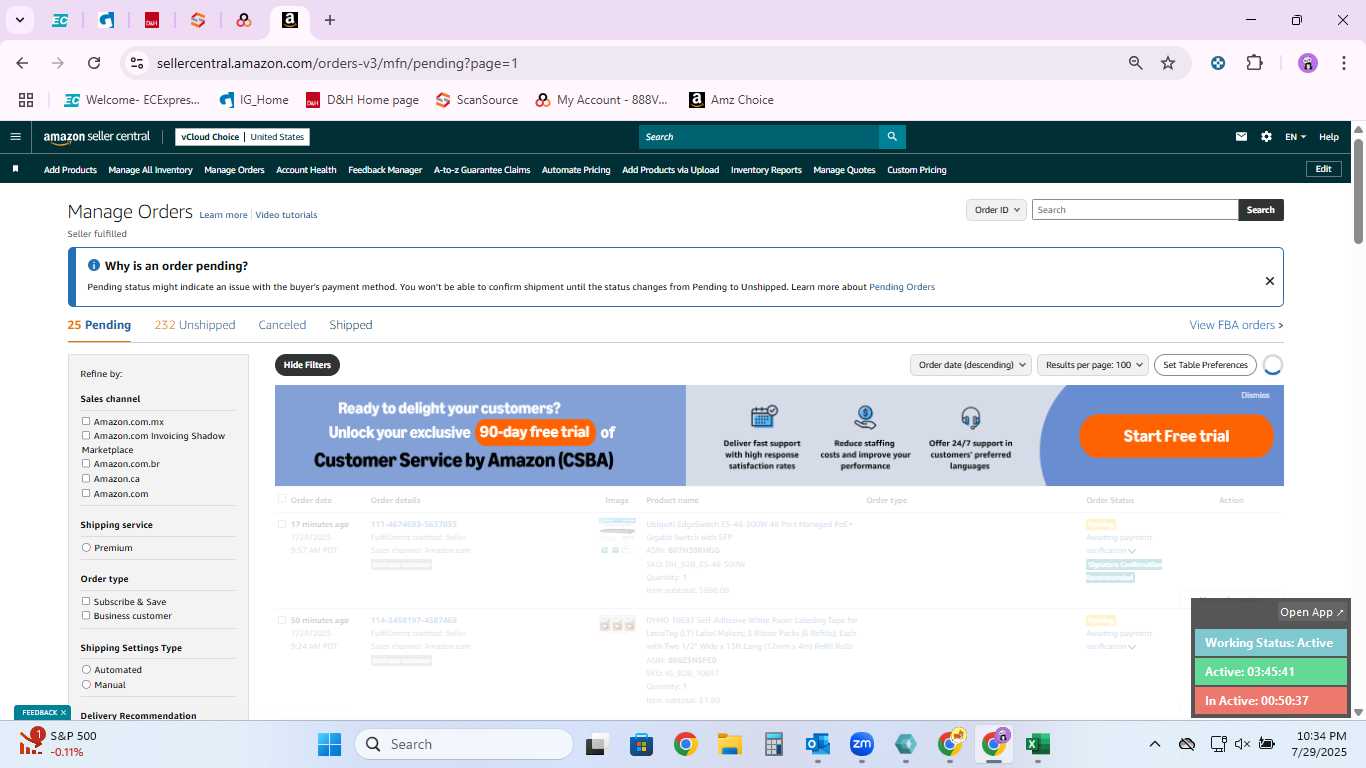
Task: Open Account Health menu item
Action: (x=306, y=170)
